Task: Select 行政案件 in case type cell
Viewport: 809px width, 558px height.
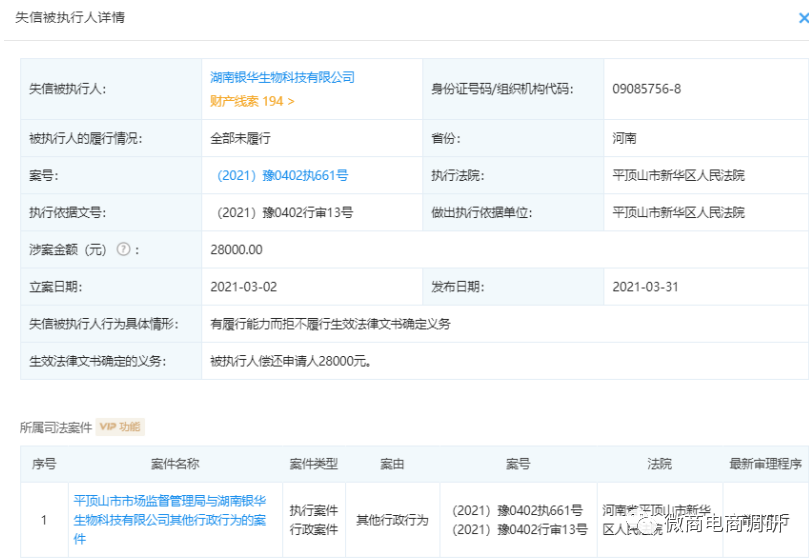Action: click(x=314, y=529)
